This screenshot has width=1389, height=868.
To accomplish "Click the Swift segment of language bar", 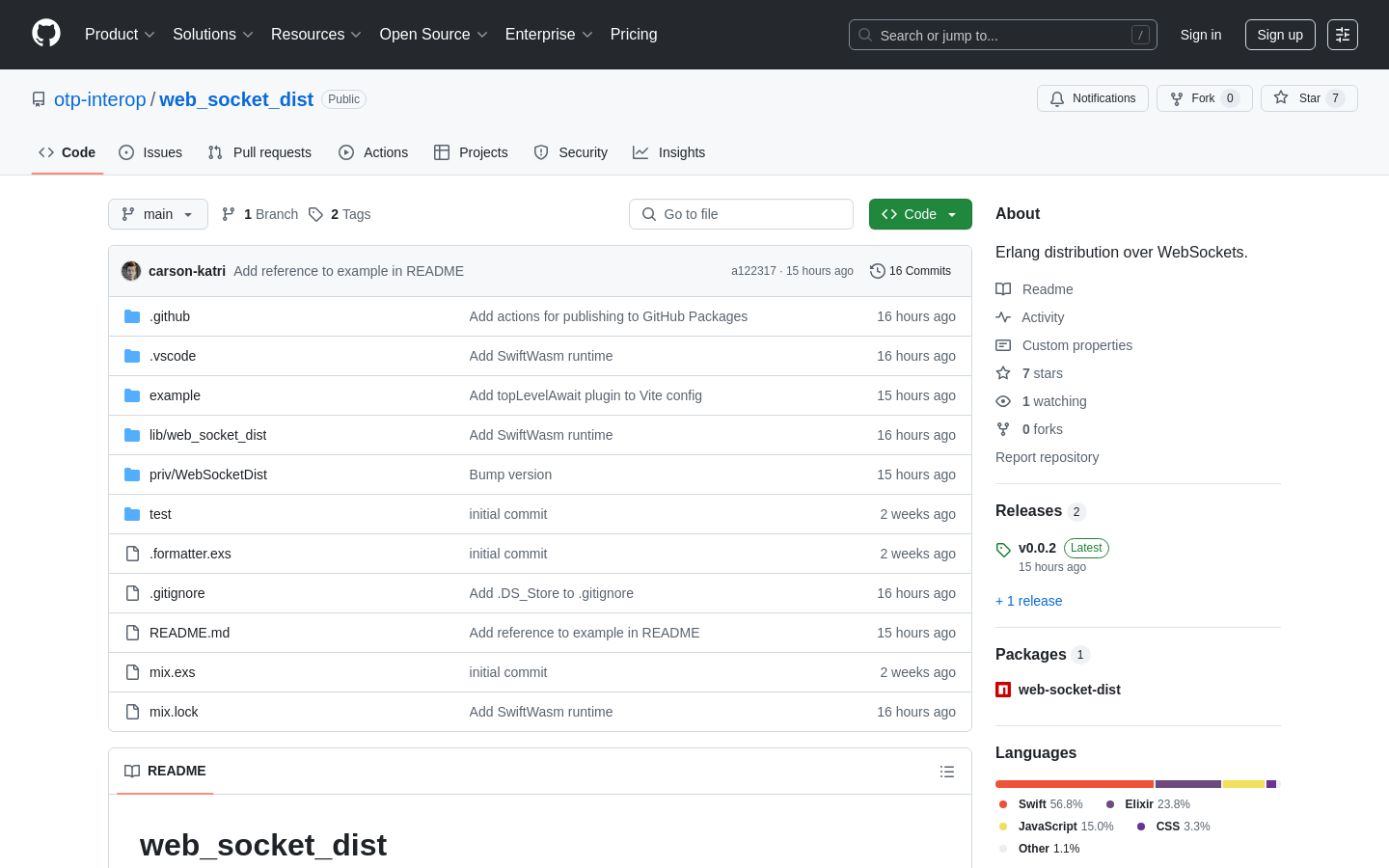I will point(1075,784).
